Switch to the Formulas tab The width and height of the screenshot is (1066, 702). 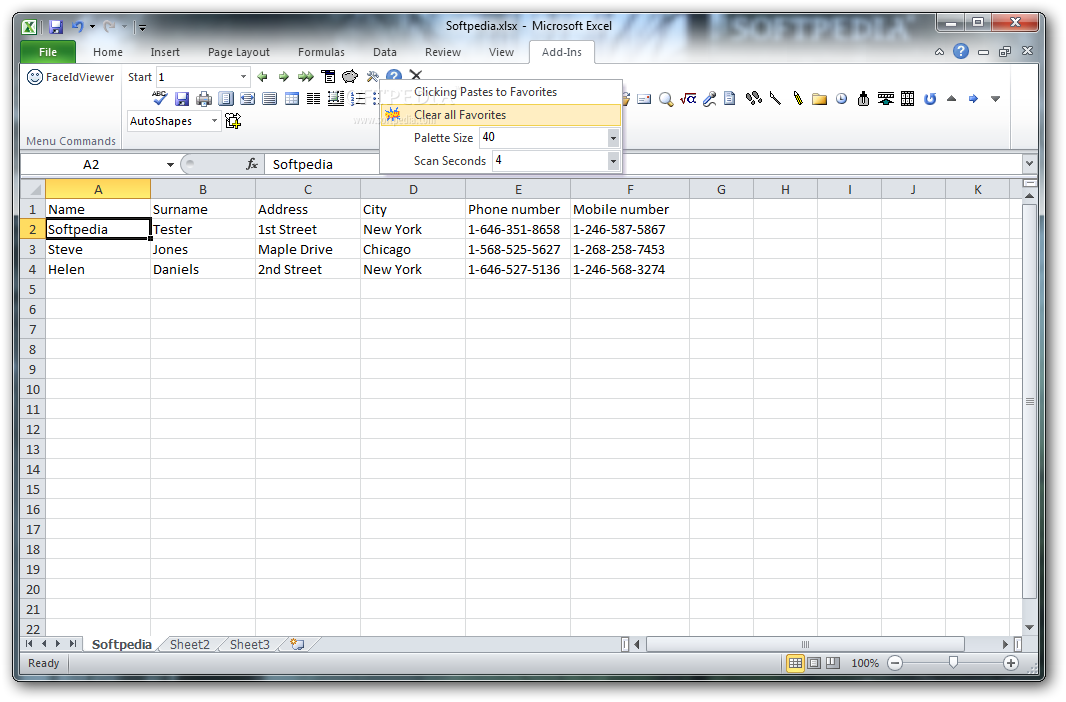coord(321,52)
